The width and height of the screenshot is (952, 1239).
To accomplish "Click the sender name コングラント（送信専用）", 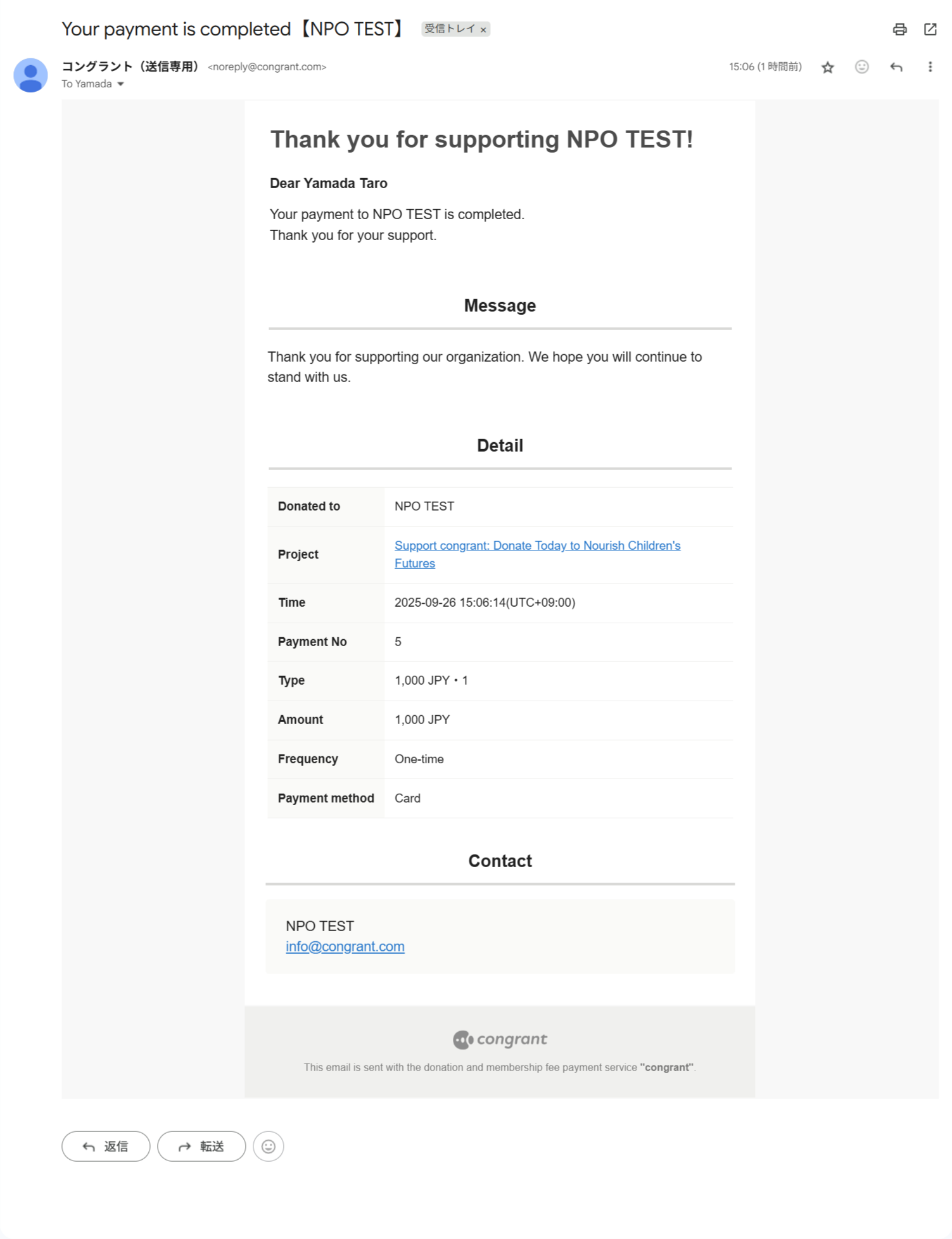I will tap(130, 67).
